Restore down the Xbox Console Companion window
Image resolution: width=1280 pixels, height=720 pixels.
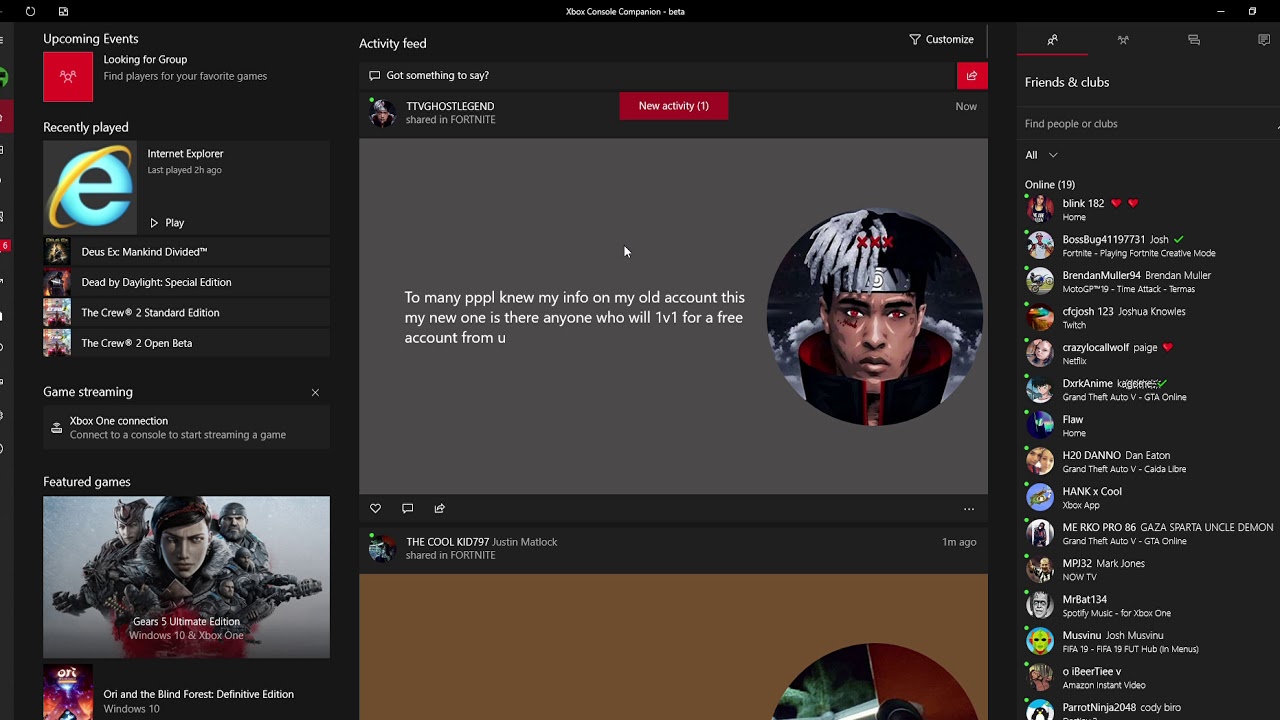pyautogui.click(x=1252, y=11)
